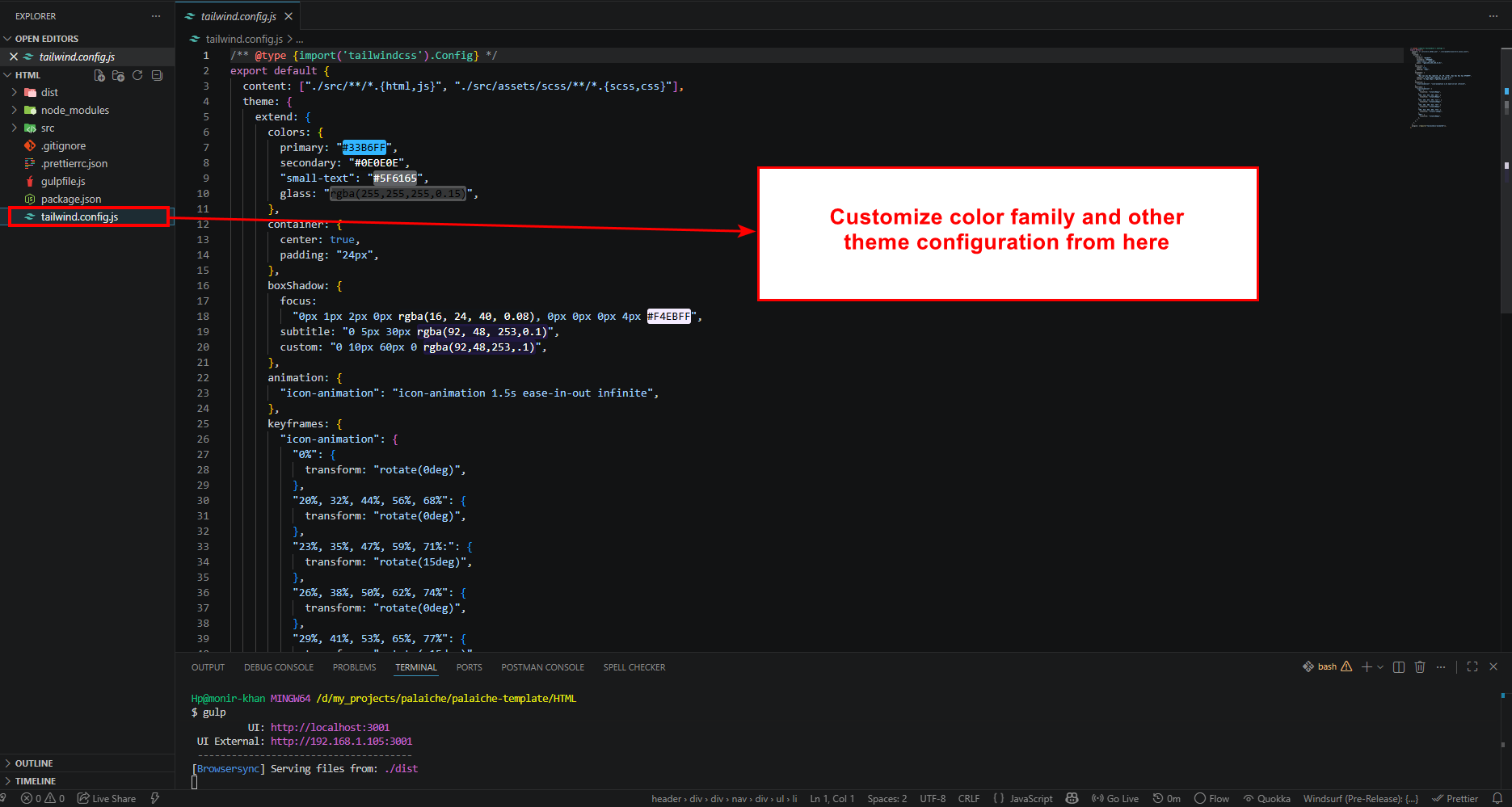Select the bash terminal instance

(x=1327, y=667)
